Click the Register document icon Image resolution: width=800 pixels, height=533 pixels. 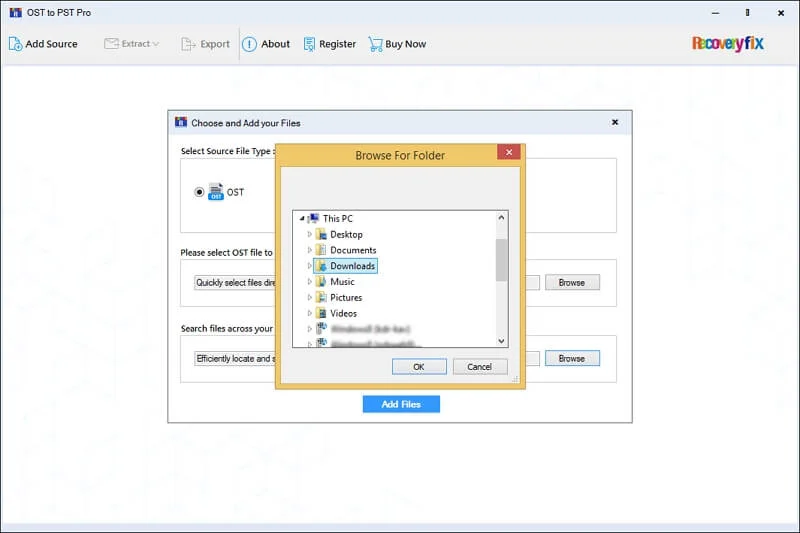pos(309,44)
